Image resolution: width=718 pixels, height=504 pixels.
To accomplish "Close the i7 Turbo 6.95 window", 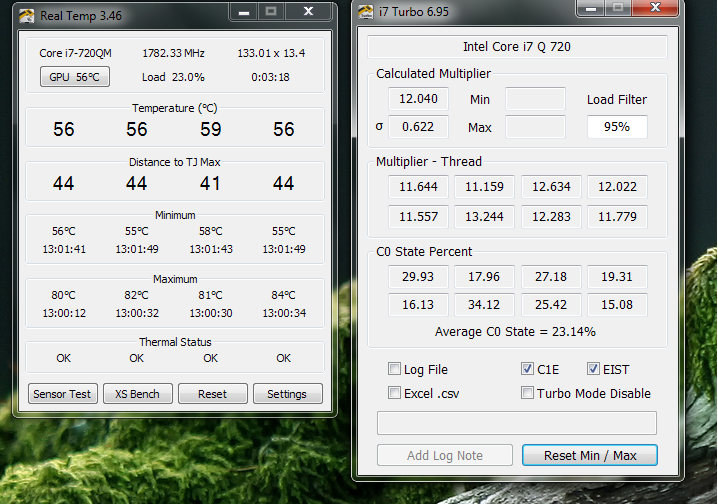I will [x=655, y=8].
